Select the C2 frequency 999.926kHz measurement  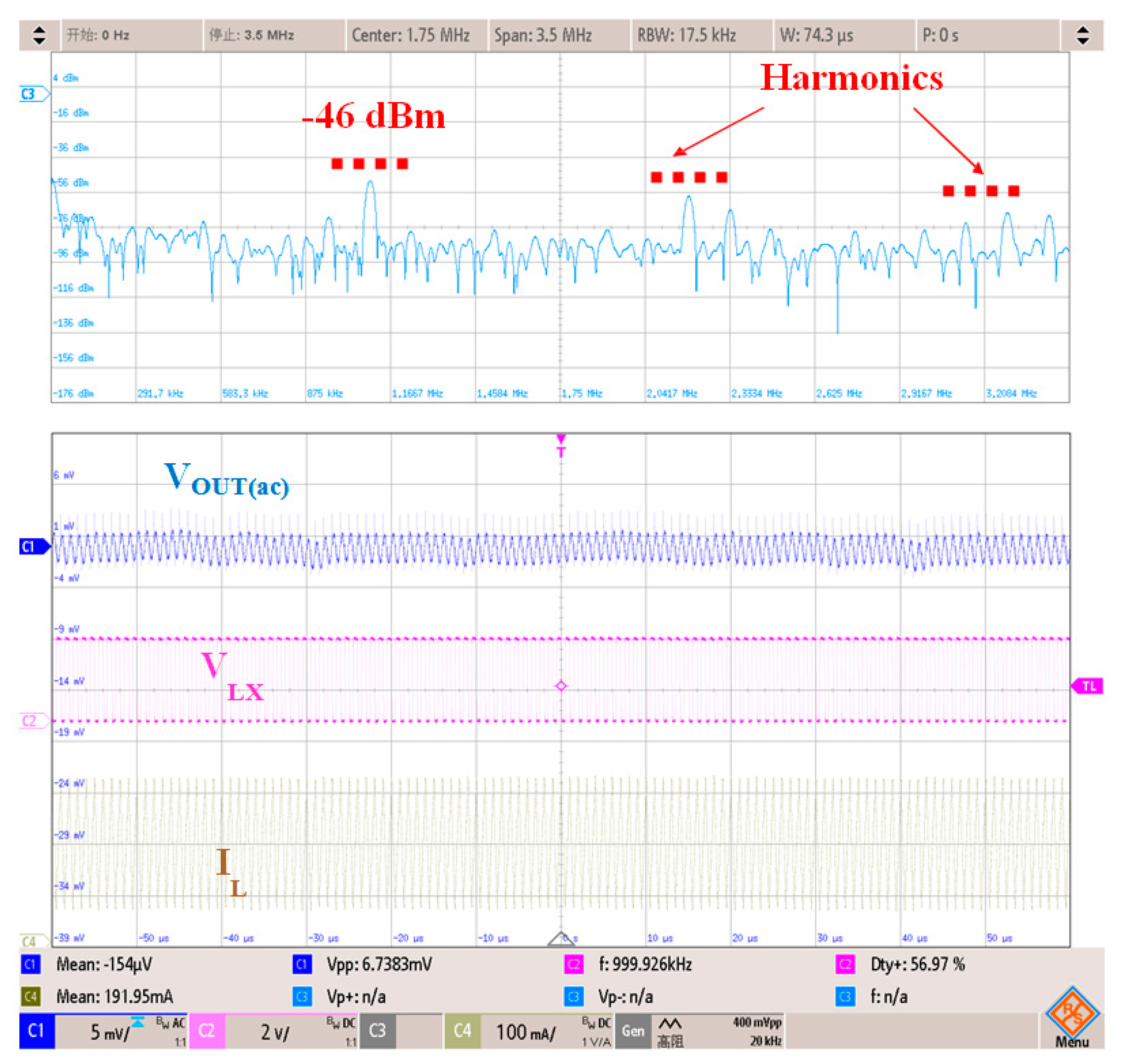(645, 964)
